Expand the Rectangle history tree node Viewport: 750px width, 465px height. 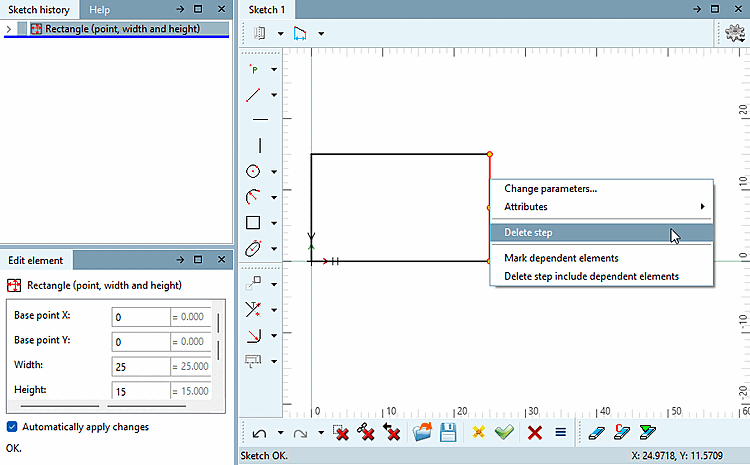pyautogui.click(x=8, y=29)
